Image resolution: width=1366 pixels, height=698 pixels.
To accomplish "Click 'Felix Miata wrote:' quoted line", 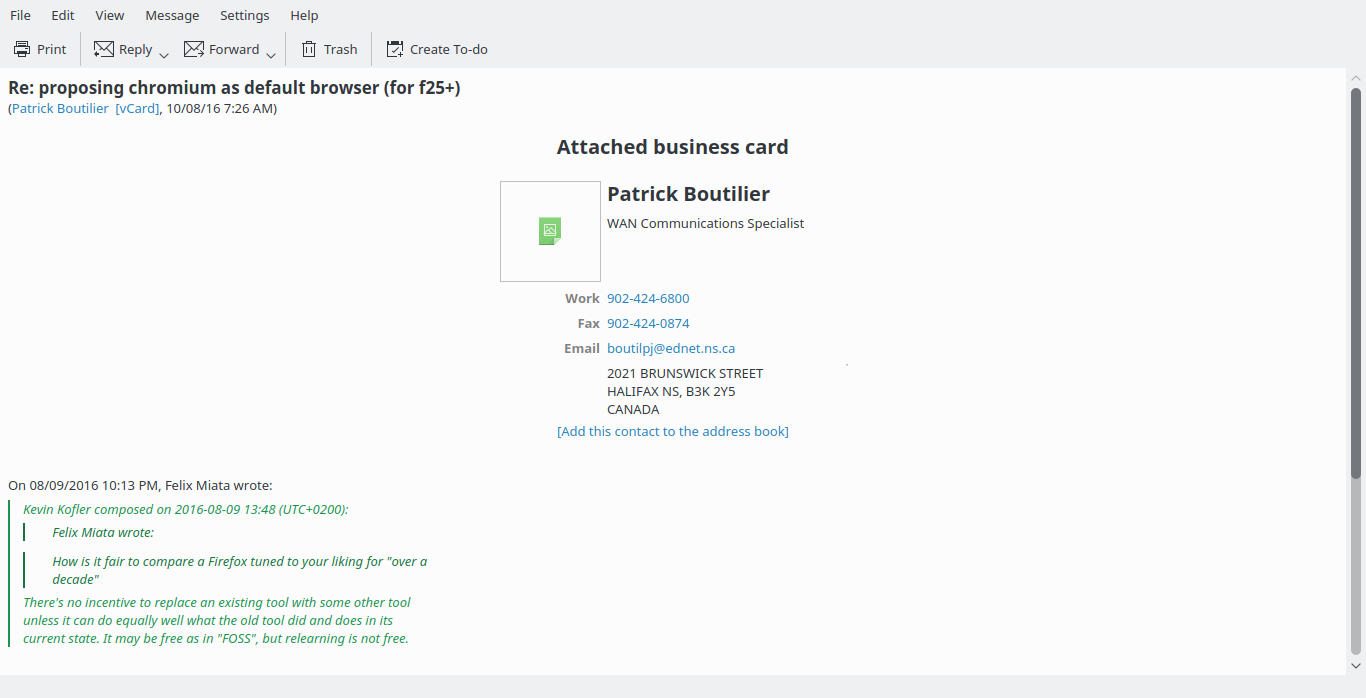I will [x=103, y=532].
